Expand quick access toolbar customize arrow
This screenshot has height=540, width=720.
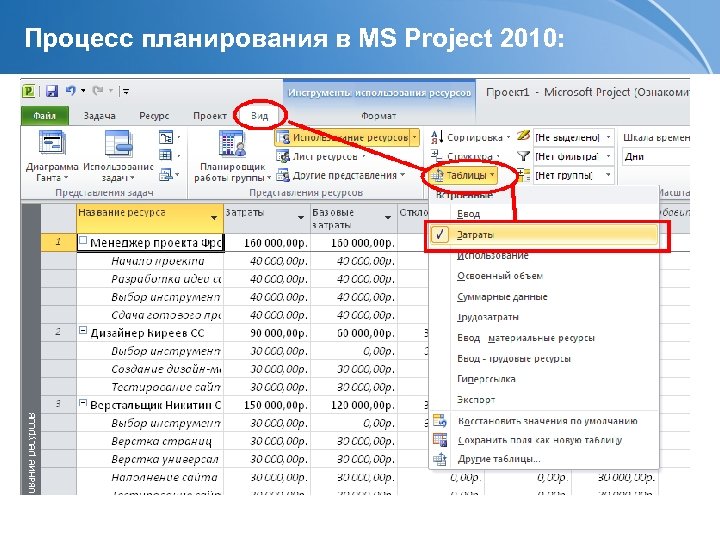[126, 91]
